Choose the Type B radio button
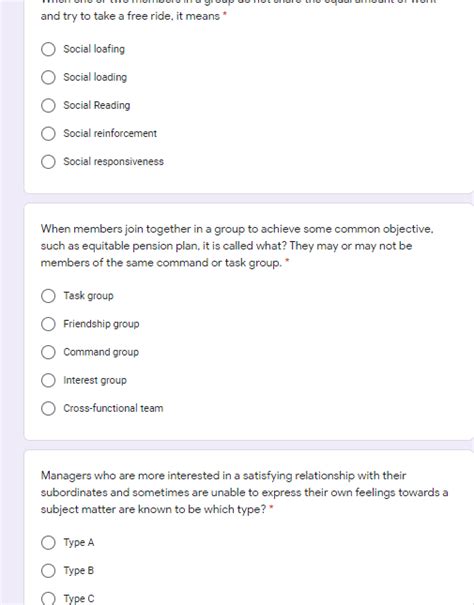This screenshot has height=605, width=474. 48,571
